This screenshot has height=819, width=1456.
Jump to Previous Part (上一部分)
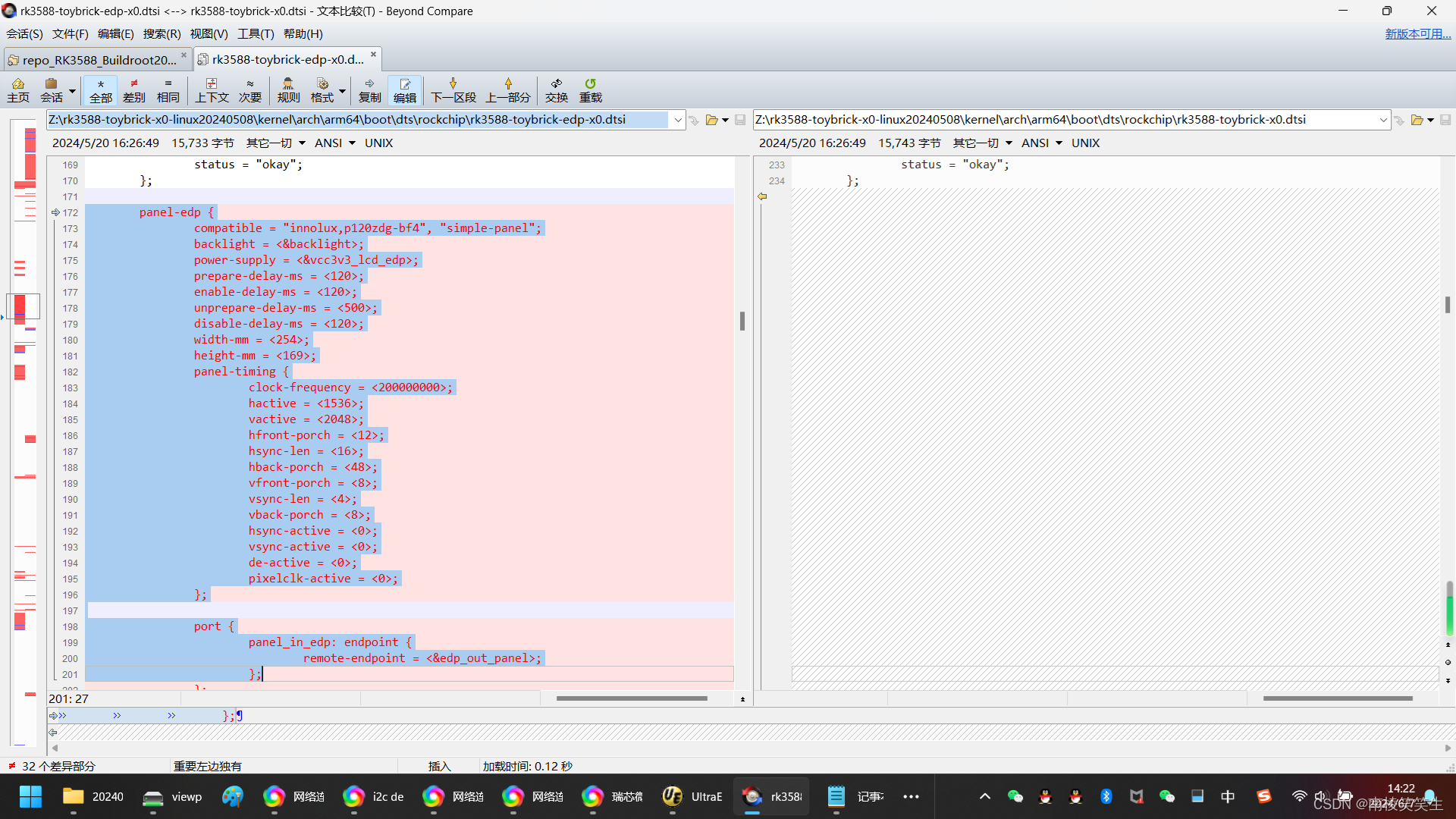pos(507,89)
